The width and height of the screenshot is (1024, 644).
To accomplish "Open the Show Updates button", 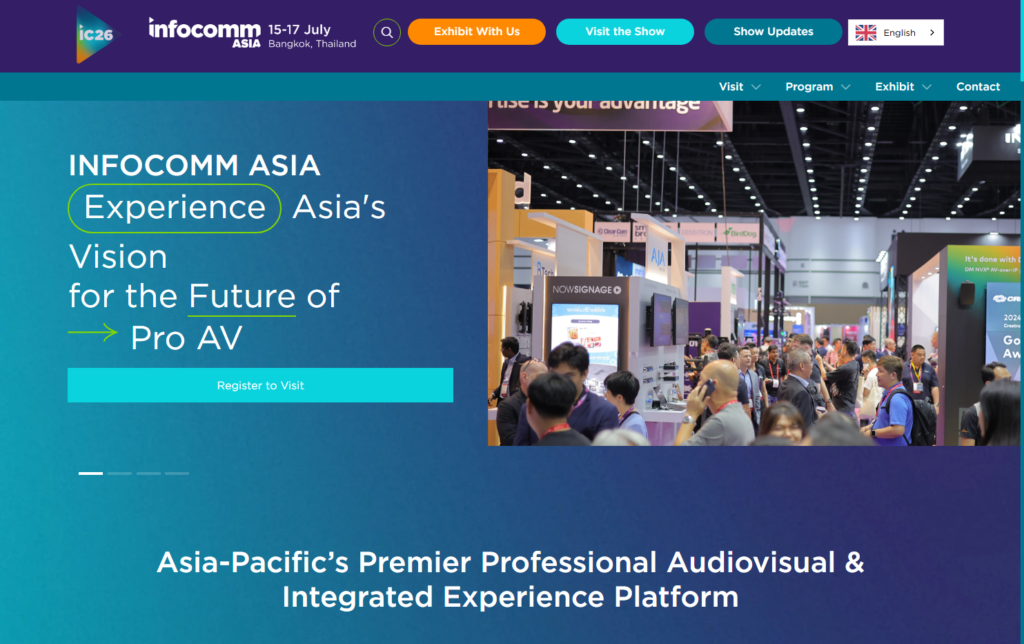I will pos(773,32).
